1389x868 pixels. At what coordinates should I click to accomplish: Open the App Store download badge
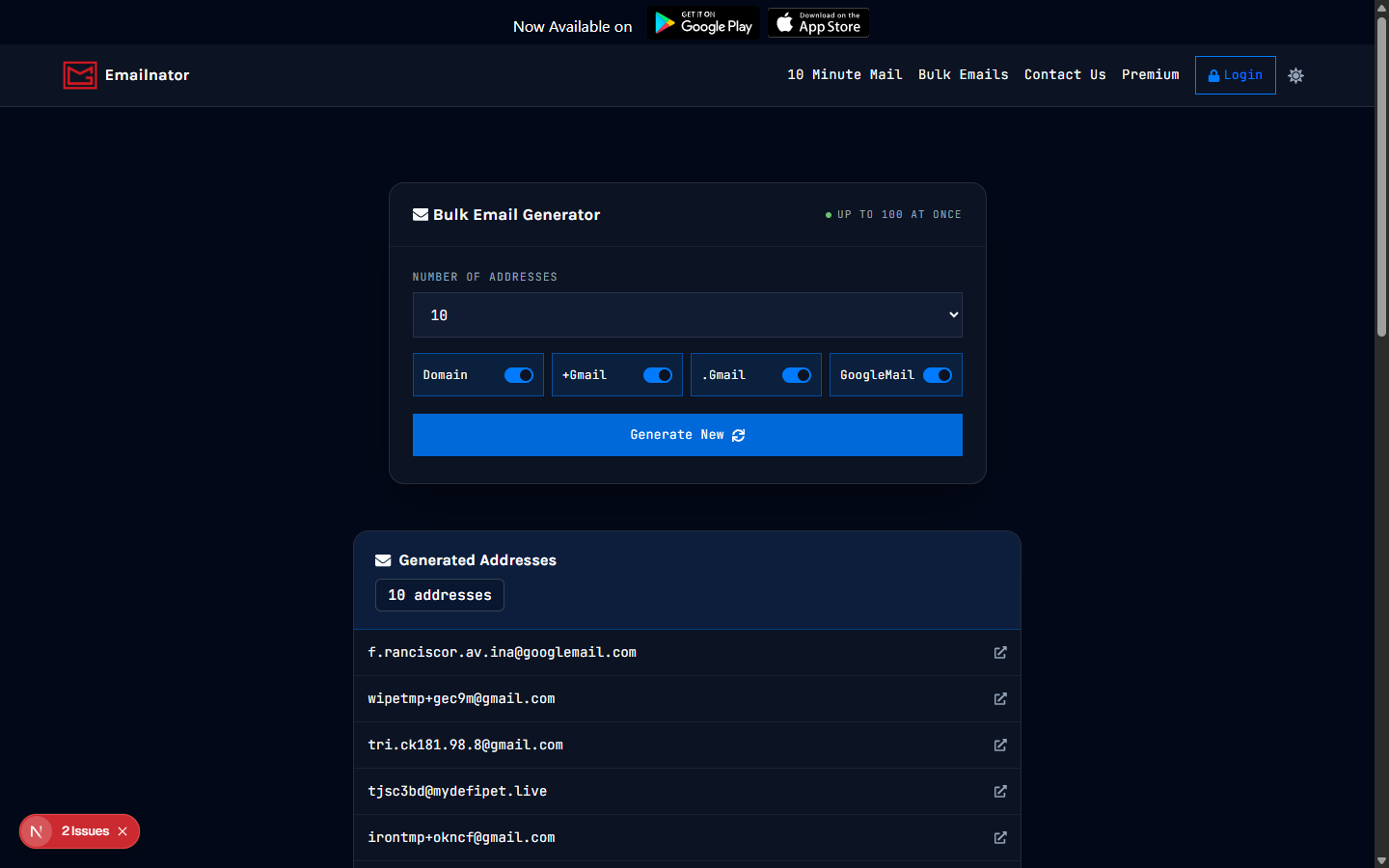tap(818, 23)
